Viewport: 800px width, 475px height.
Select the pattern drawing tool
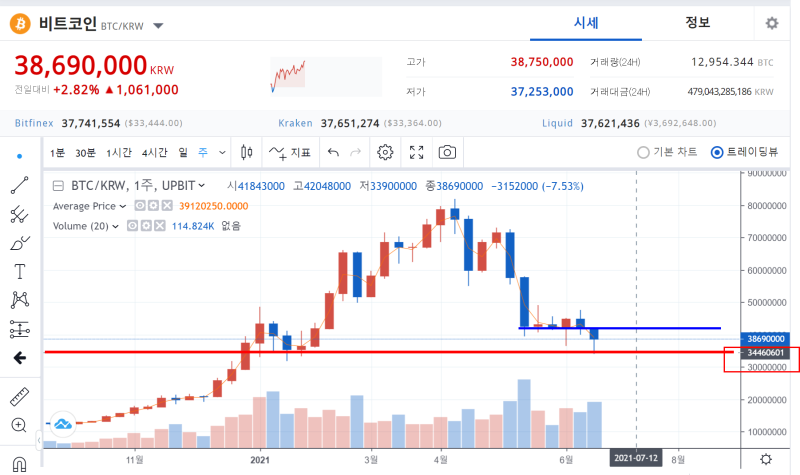[19, 300]
